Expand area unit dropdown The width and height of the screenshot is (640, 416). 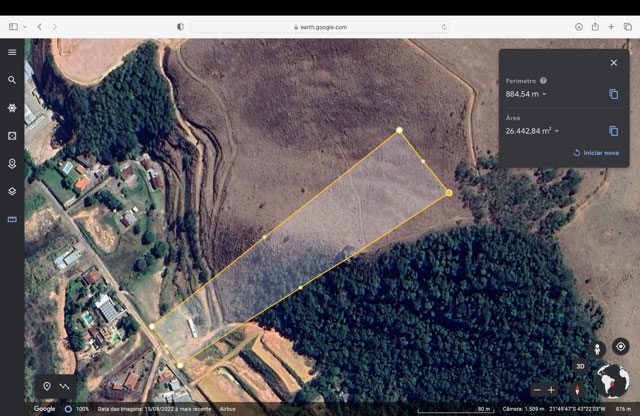[x=557, y=131]
